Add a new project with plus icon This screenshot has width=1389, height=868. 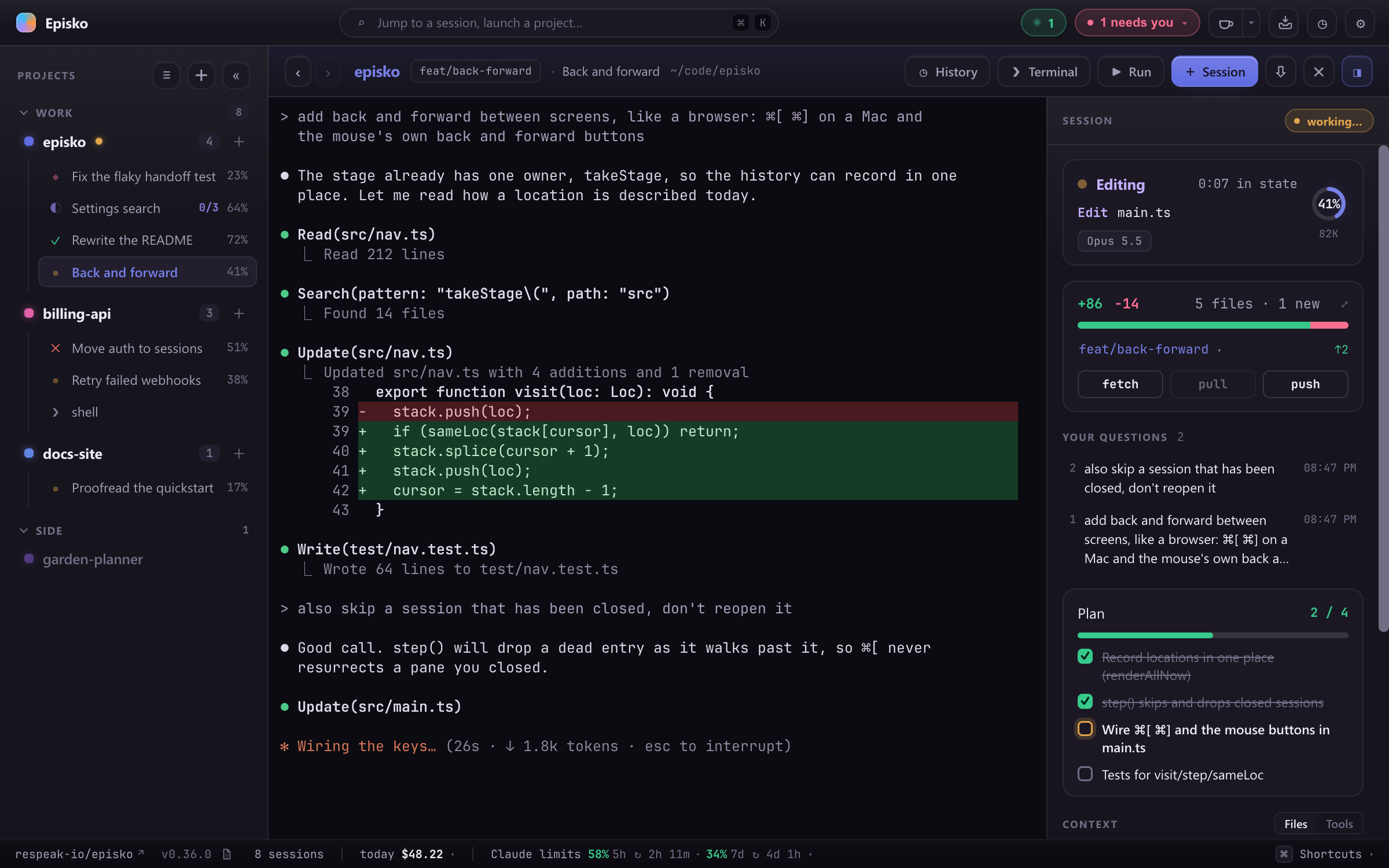click(x=201, y=75)
